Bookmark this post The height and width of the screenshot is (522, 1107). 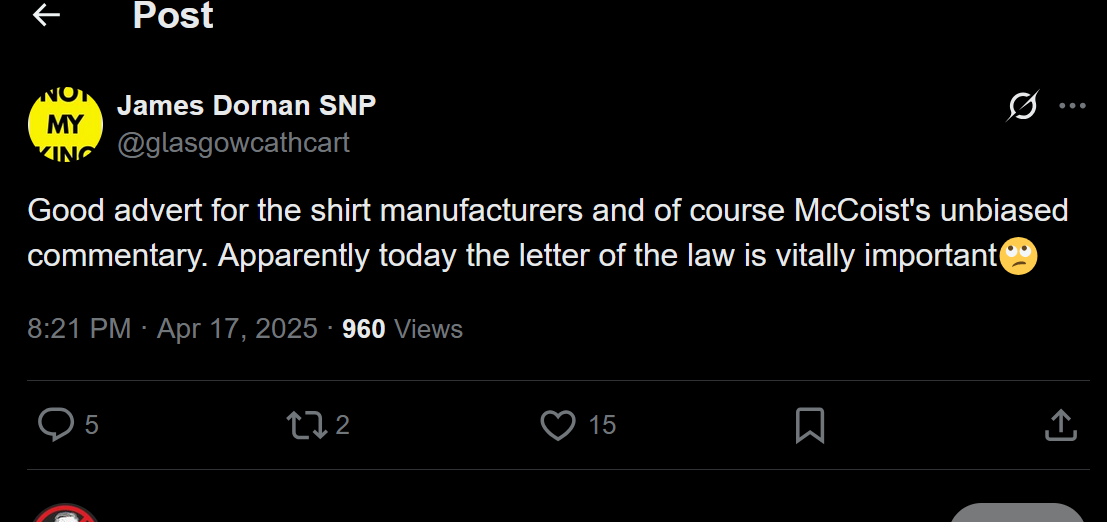pos(810,426)
